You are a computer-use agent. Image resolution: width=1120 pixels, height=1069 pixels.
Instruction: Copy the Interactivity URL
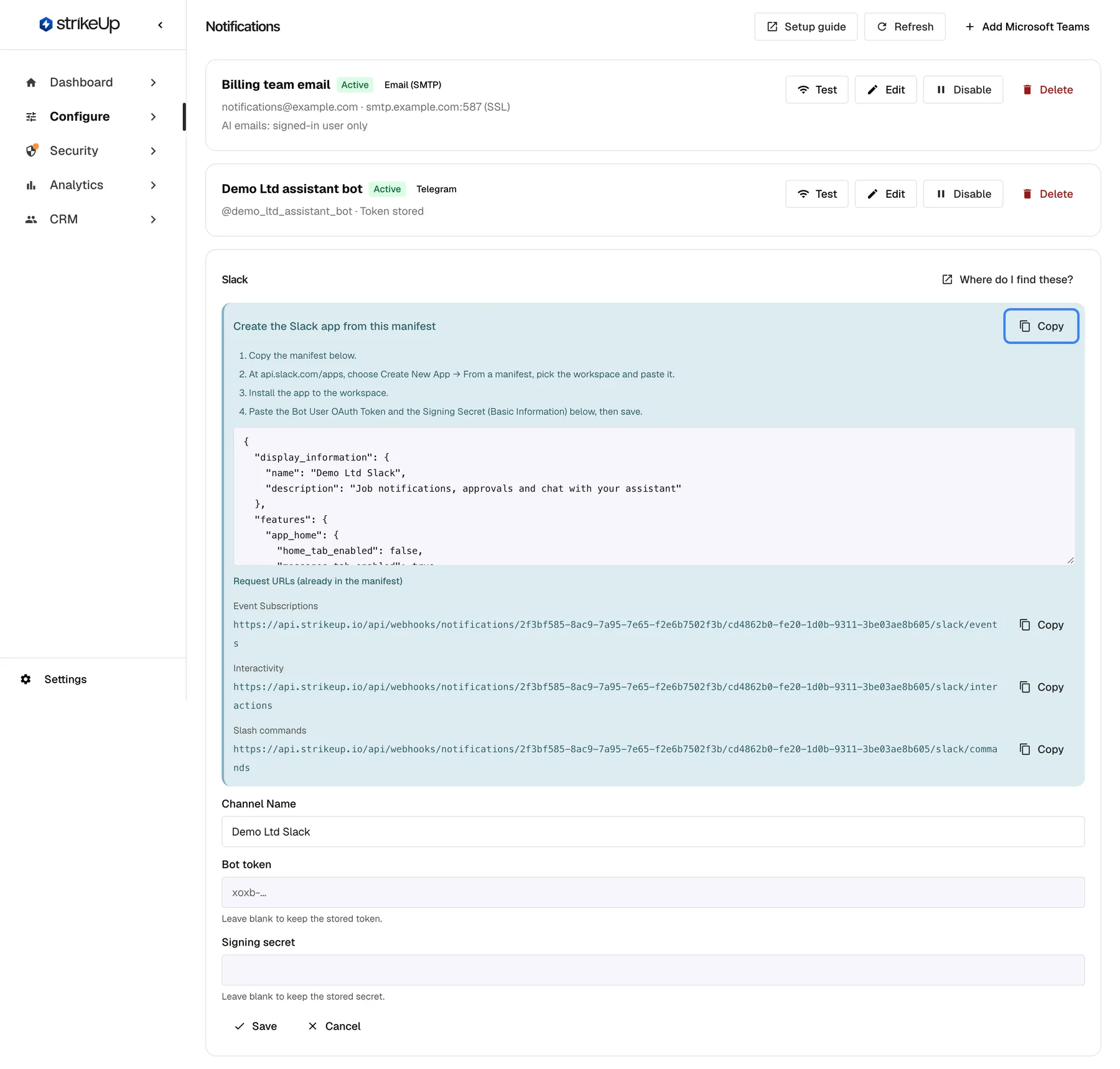(1042, 687)
